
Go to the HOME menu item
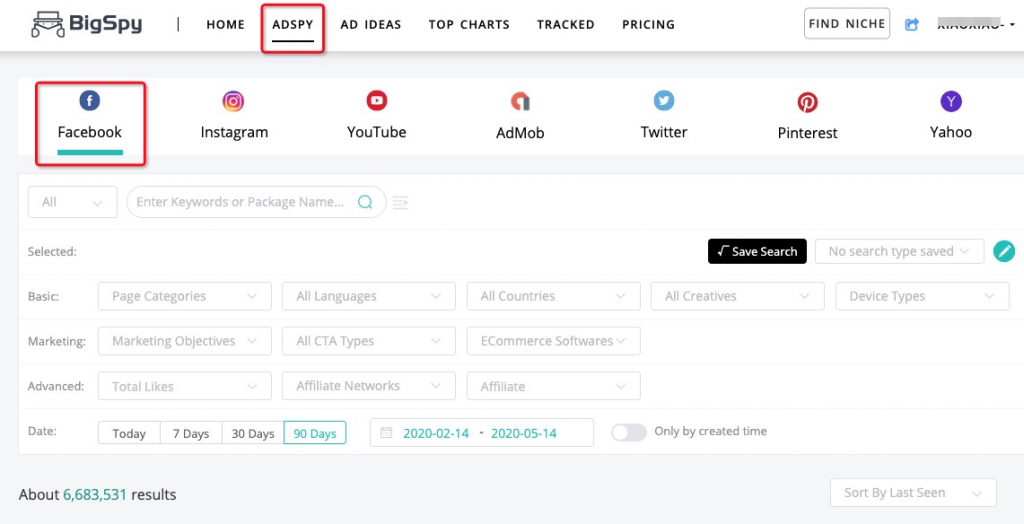click(x=225, y=25)
